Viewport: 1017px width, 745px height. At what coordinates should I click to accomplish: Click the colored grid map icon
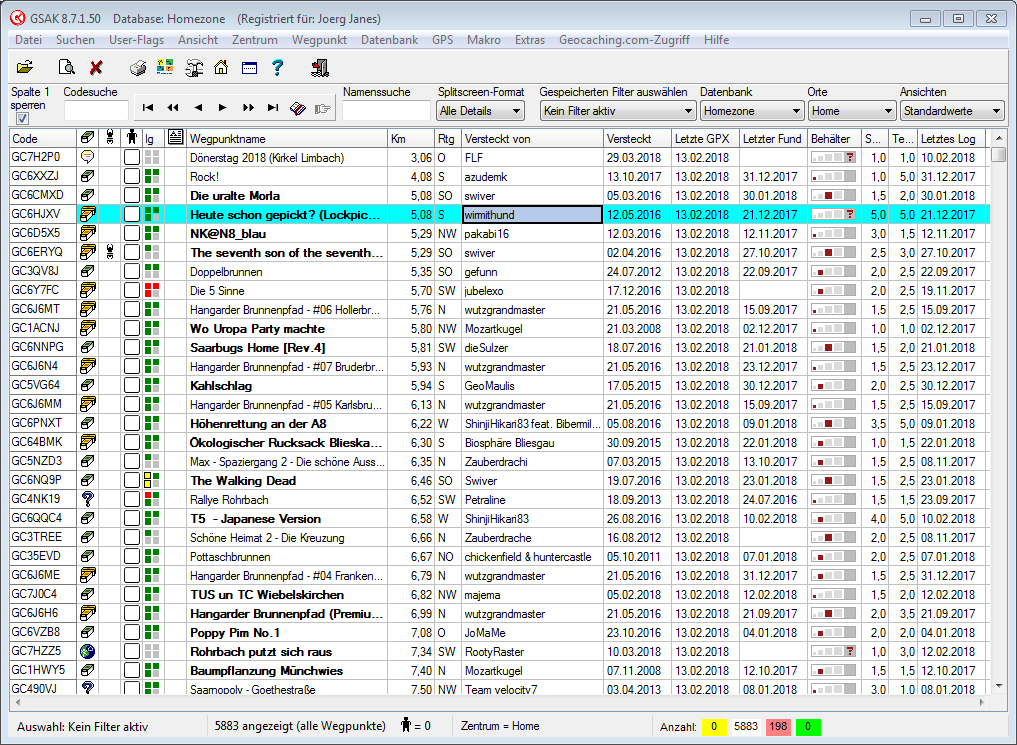click(165, 67)
